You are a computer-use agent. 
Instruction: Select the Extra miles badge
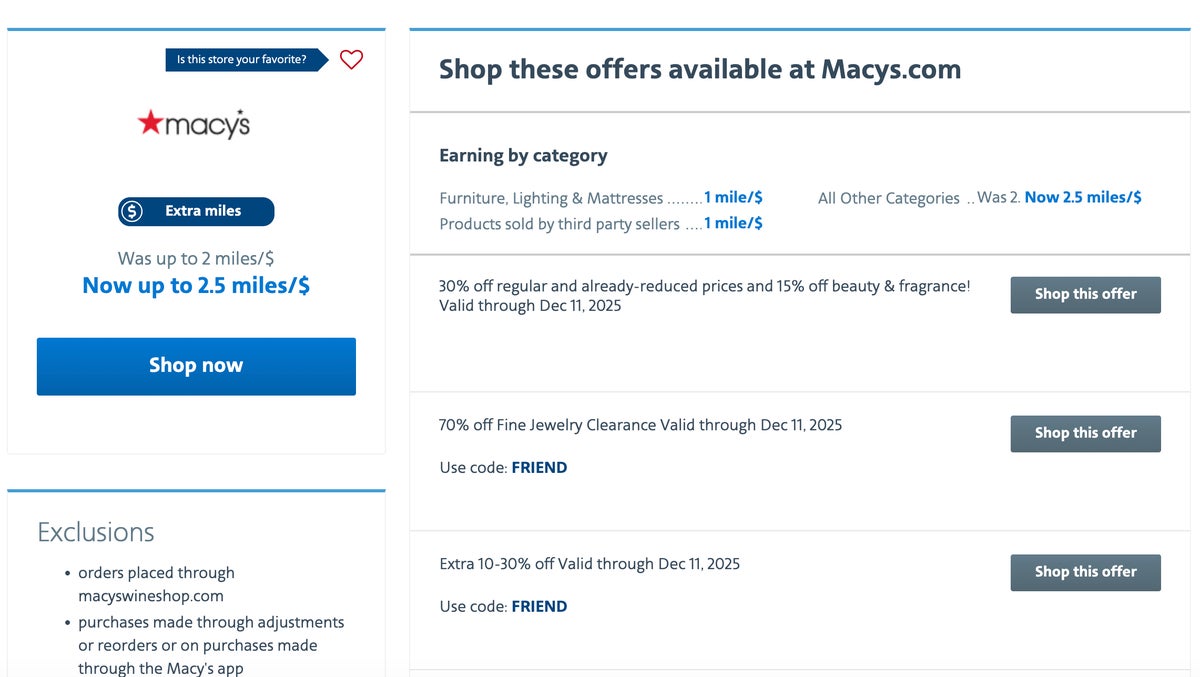click(195, 211)
